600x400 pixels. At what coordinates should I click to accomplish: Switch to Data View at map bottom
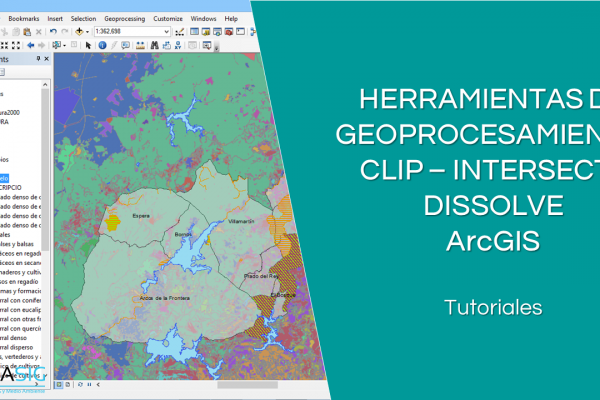[x=59, y=384]
